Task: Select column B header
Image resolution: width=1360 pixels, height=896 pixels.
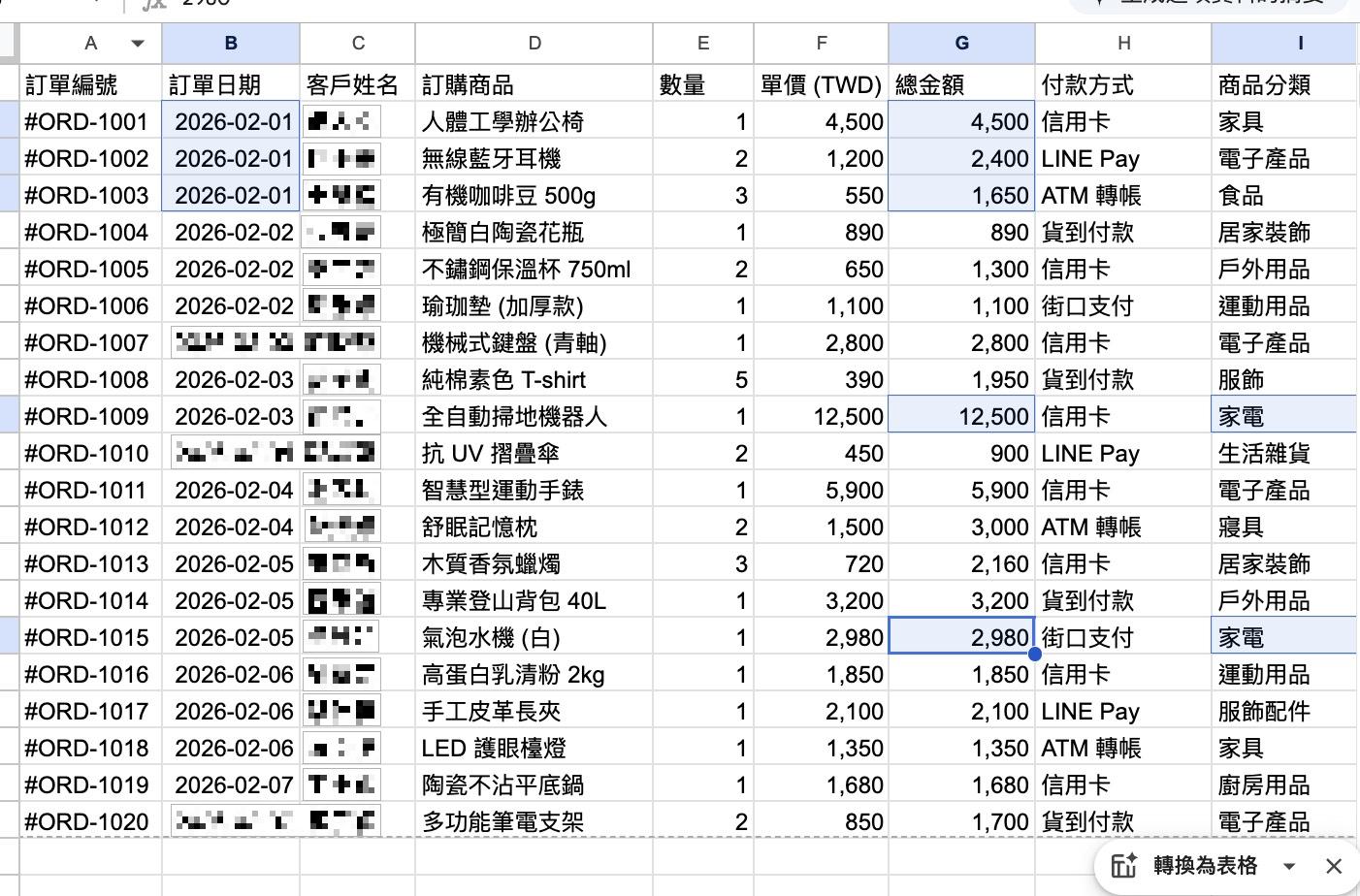Action: click(231, 44)
